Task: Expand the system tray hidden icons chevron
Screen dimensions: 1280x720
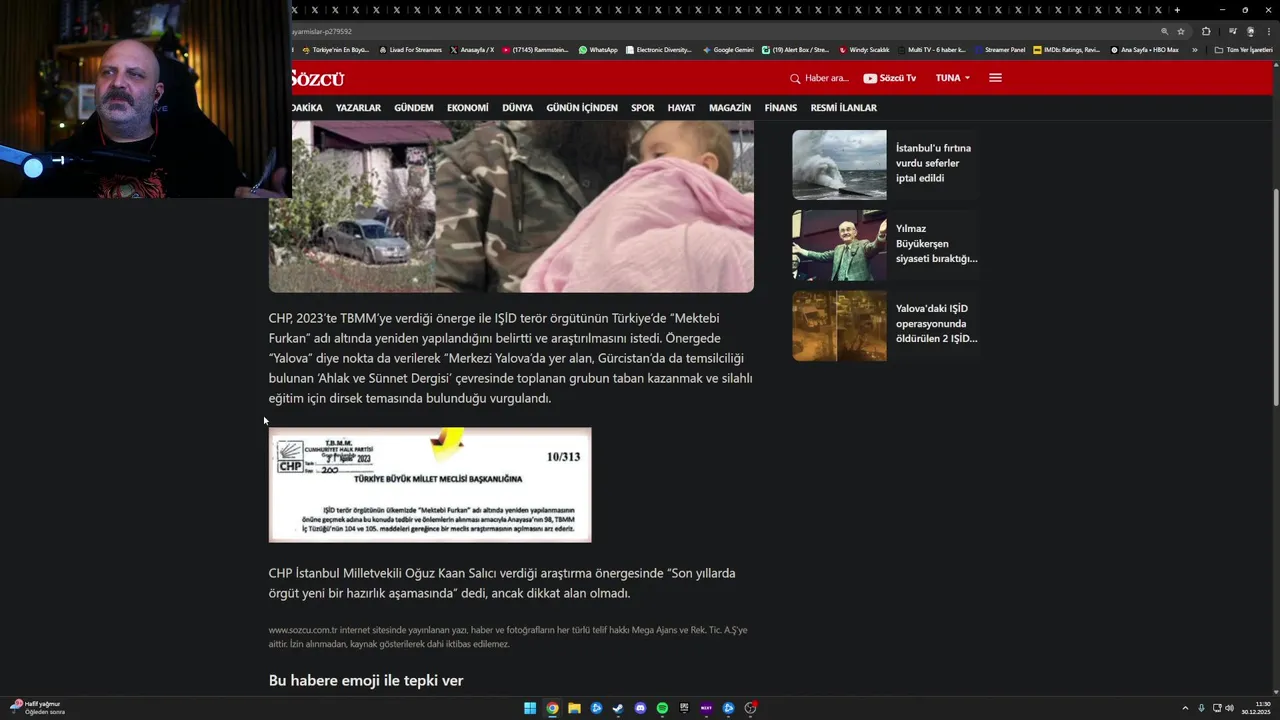Action: pos(1185,708)
